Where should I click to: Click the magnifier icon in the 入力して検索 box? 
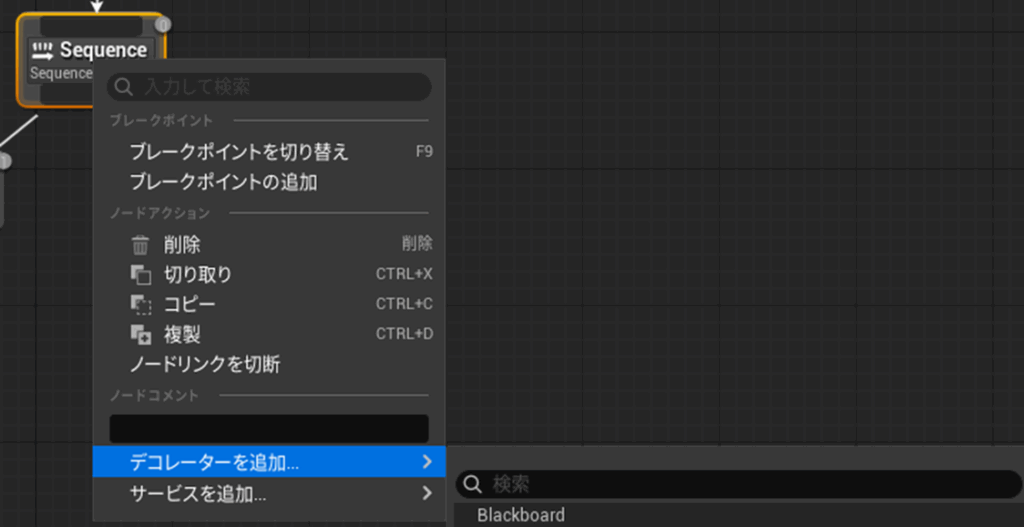124,87
